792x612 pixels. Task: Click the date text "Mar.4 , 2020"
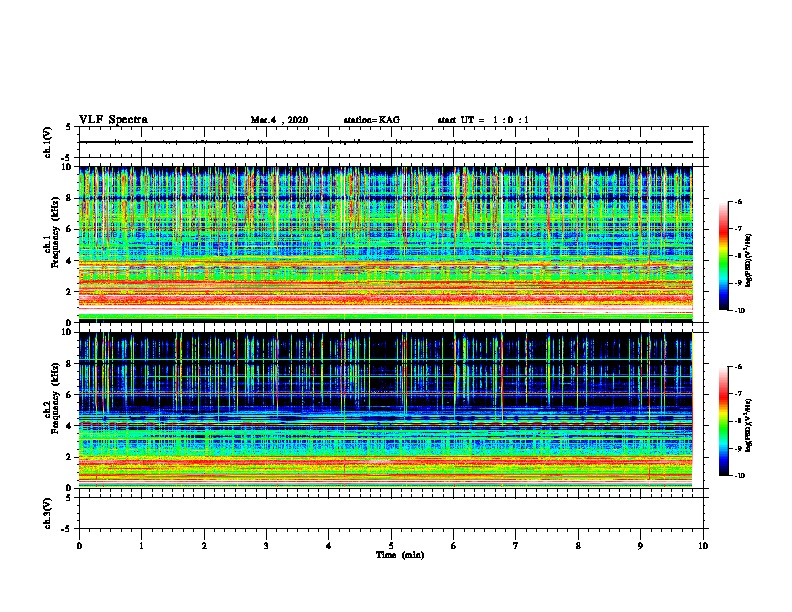pos(279,120)
